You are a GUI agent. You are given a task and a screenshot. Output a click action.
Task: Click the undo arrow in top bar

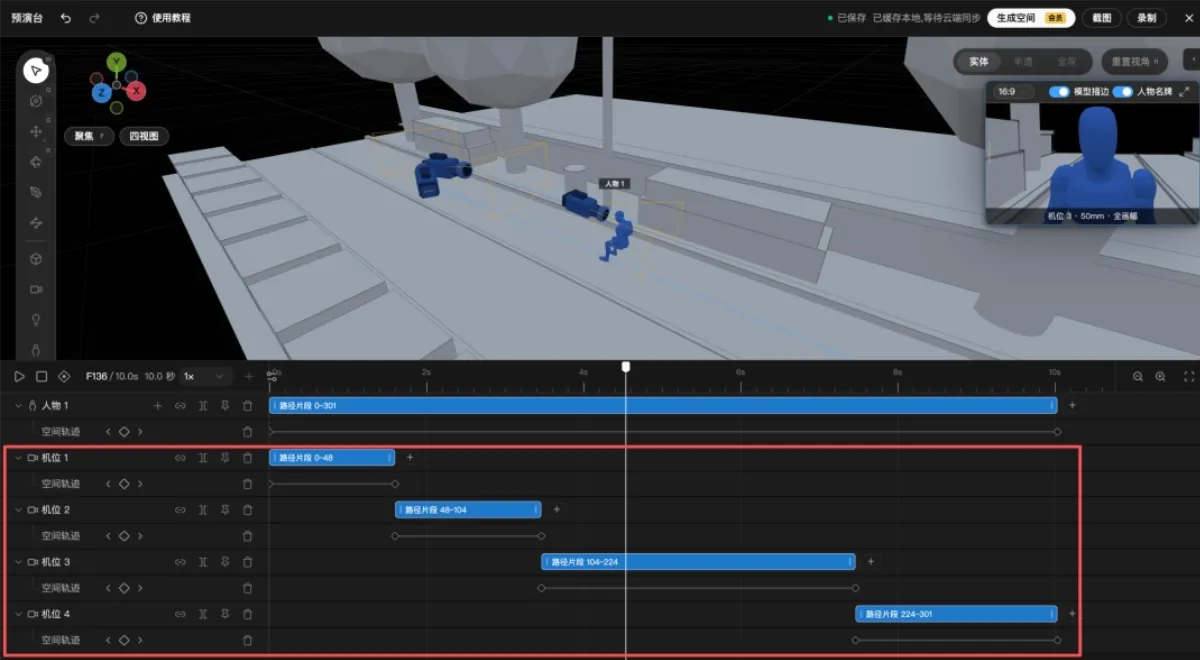click(x=65, y=18)
